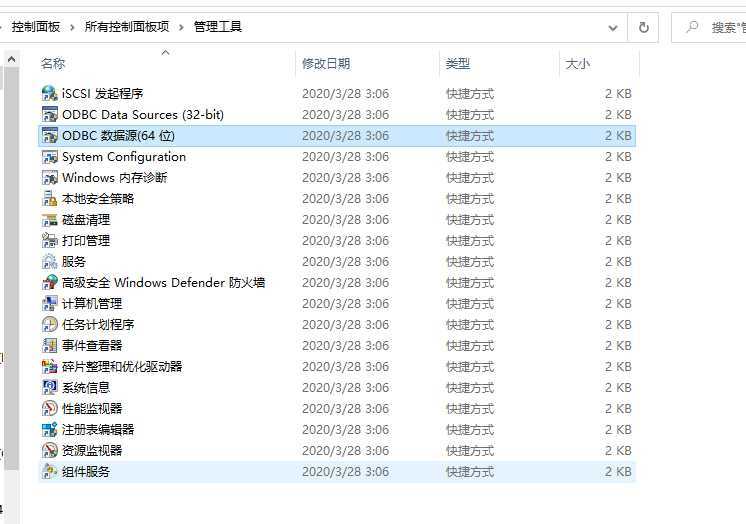Select the 任务计划程序 clock icon
746x524 pixels.
tap(49, 325)
